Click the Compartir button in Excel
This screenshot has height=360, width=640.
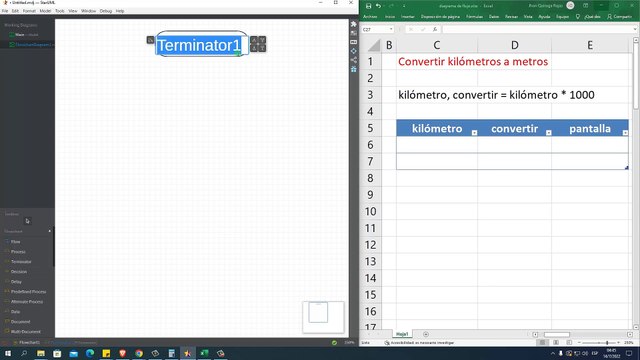click(619, 17)
